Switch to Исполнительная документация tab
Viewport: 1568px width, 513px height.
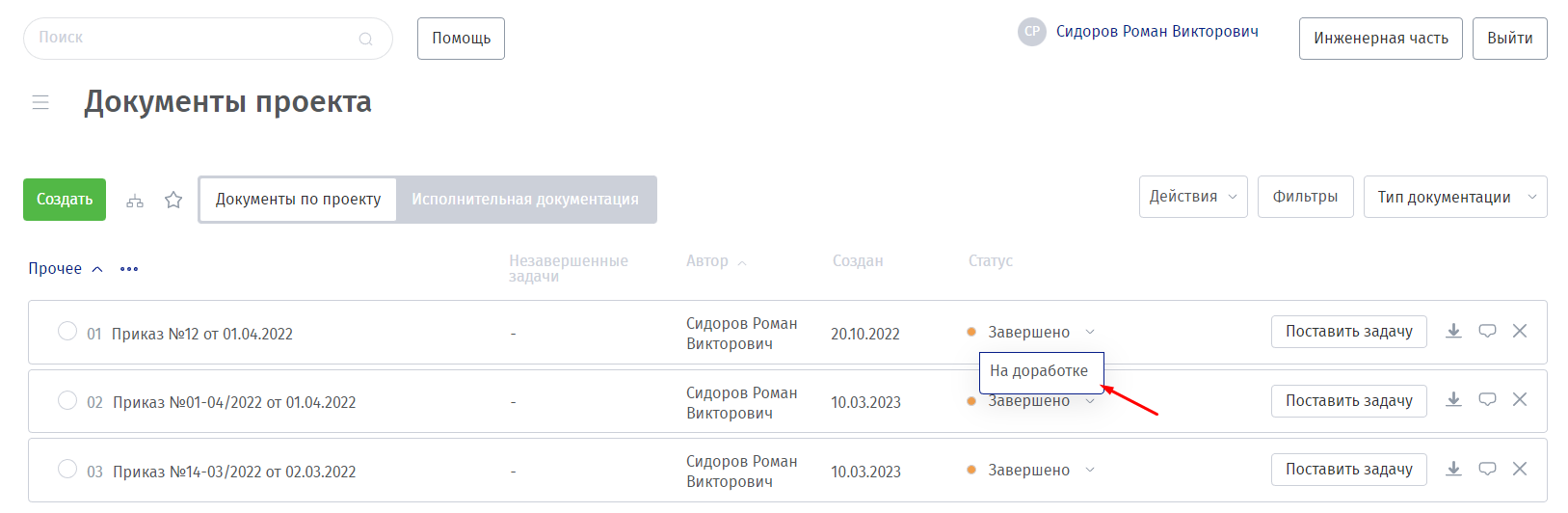(x=525, y=200)
